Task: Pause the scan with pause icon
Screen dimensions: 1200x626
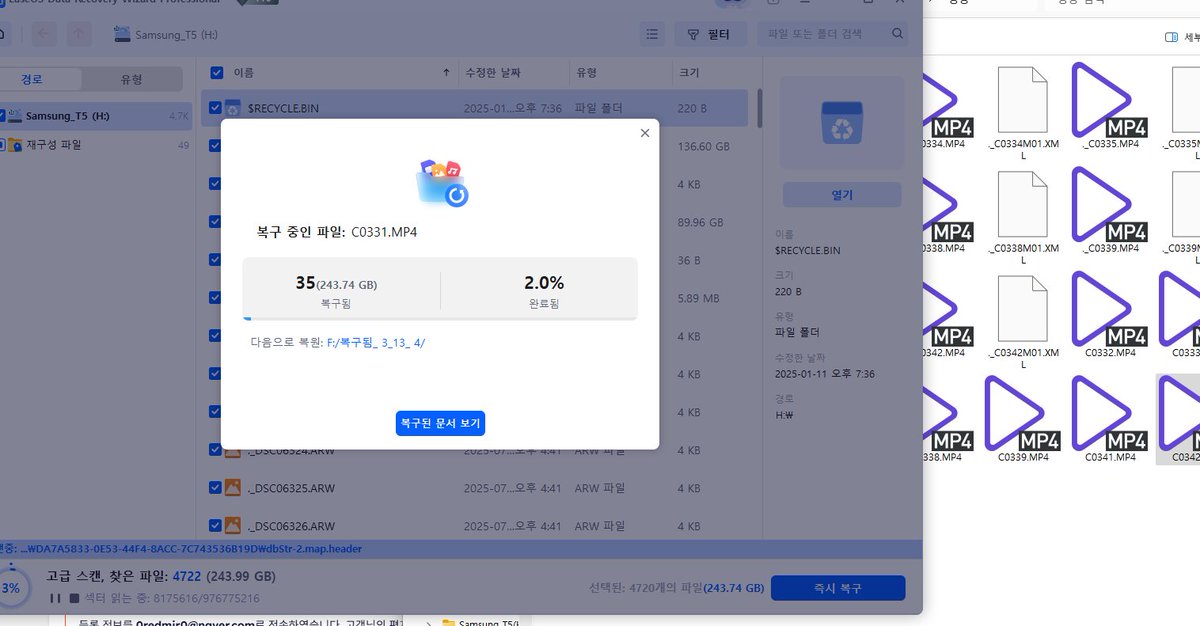Action: [56, 598]
